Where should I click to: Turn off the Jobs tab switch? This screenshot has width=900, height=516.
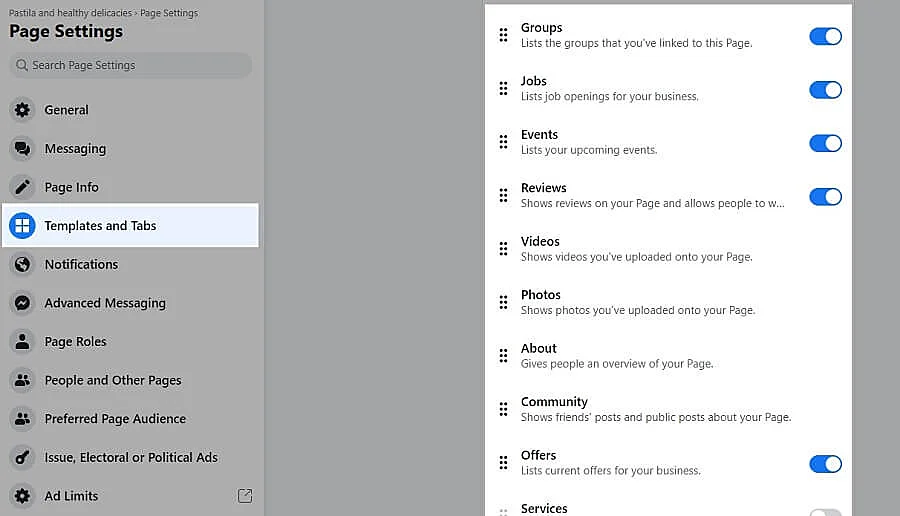[825, 90]
